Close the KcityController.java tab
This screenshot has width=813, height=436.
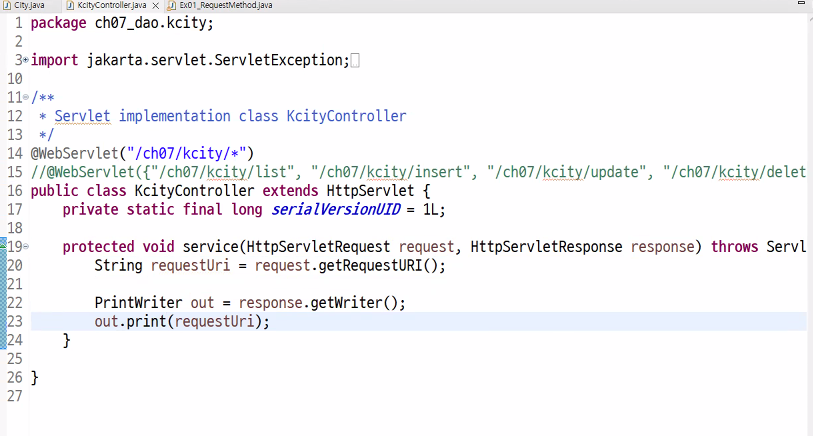pyautogui.click(x=155, y=6)
